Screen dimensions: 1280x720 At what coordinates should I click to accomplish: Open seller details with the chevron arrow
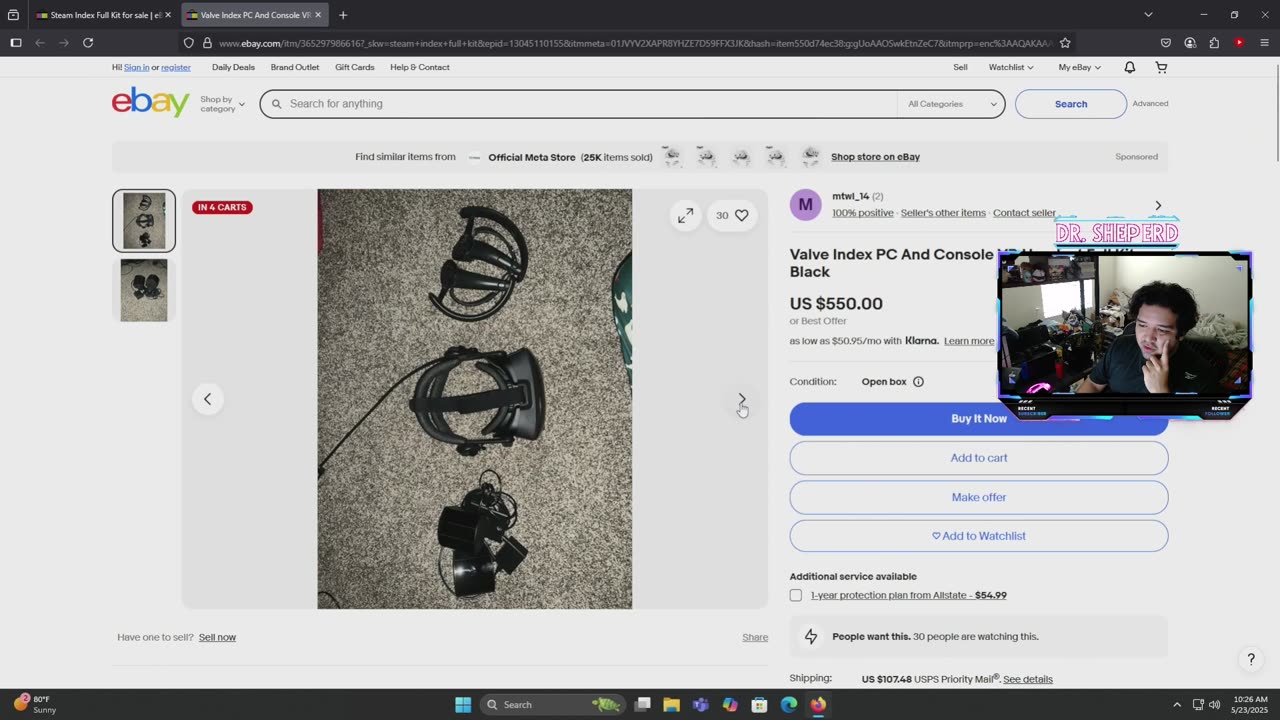[1158, 205]
